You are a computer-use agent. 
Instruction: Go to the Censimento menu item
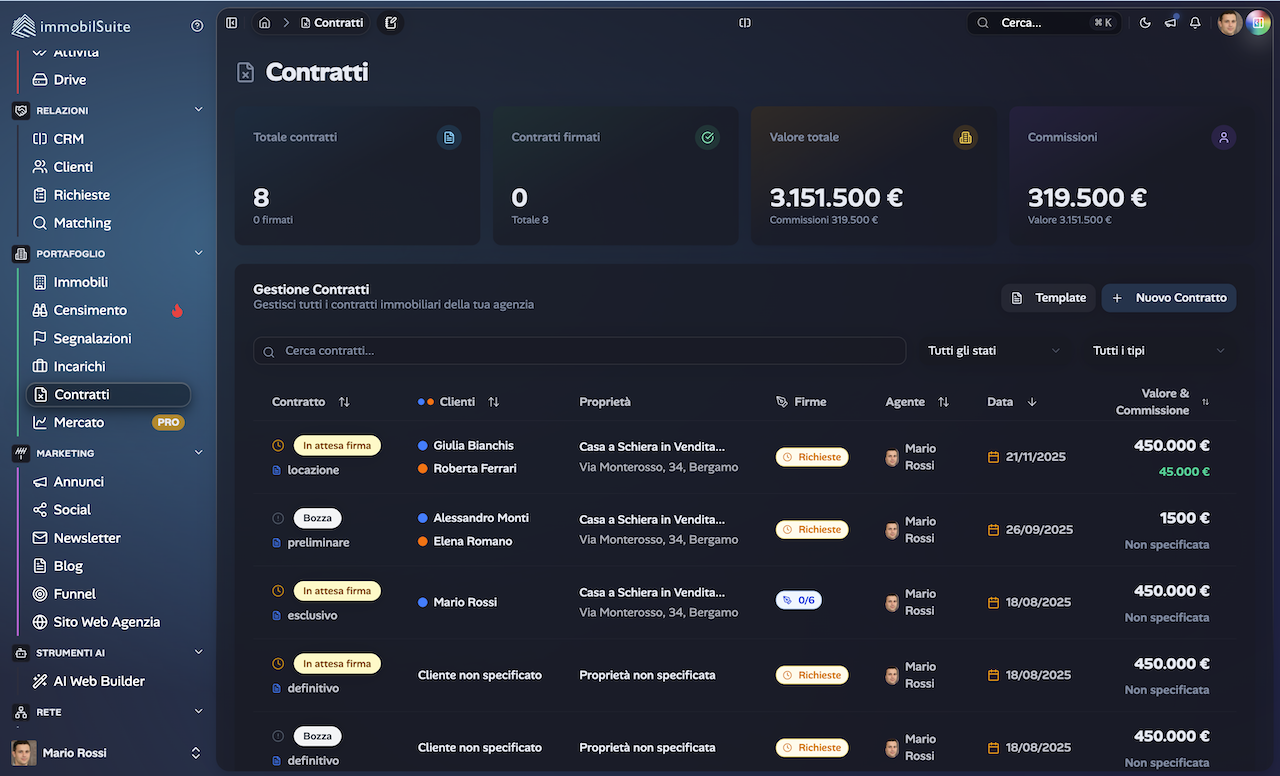coord(90,310)
